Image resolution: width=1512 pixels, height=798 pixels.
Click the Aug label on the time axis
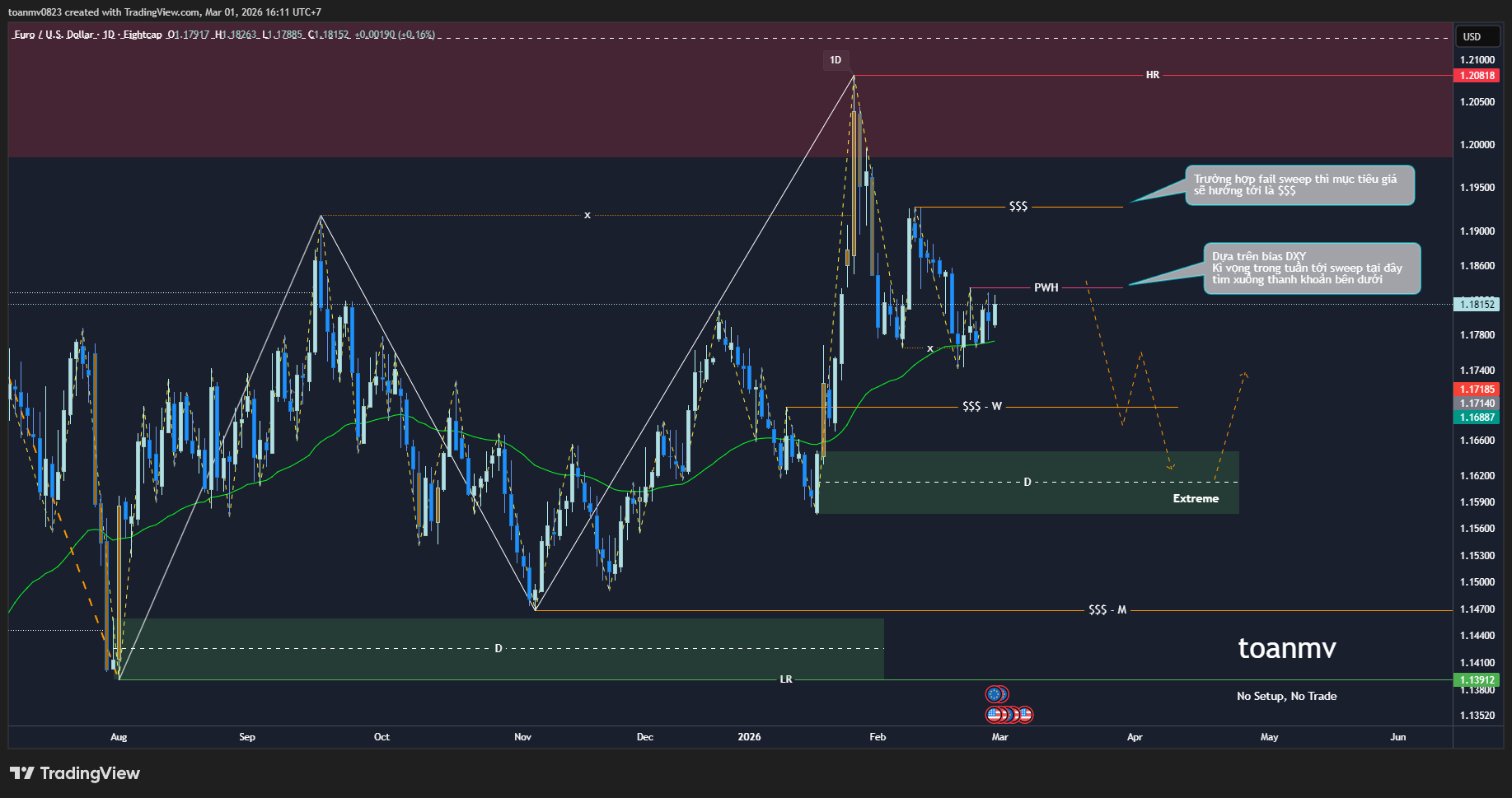click(x=119, y=737)
